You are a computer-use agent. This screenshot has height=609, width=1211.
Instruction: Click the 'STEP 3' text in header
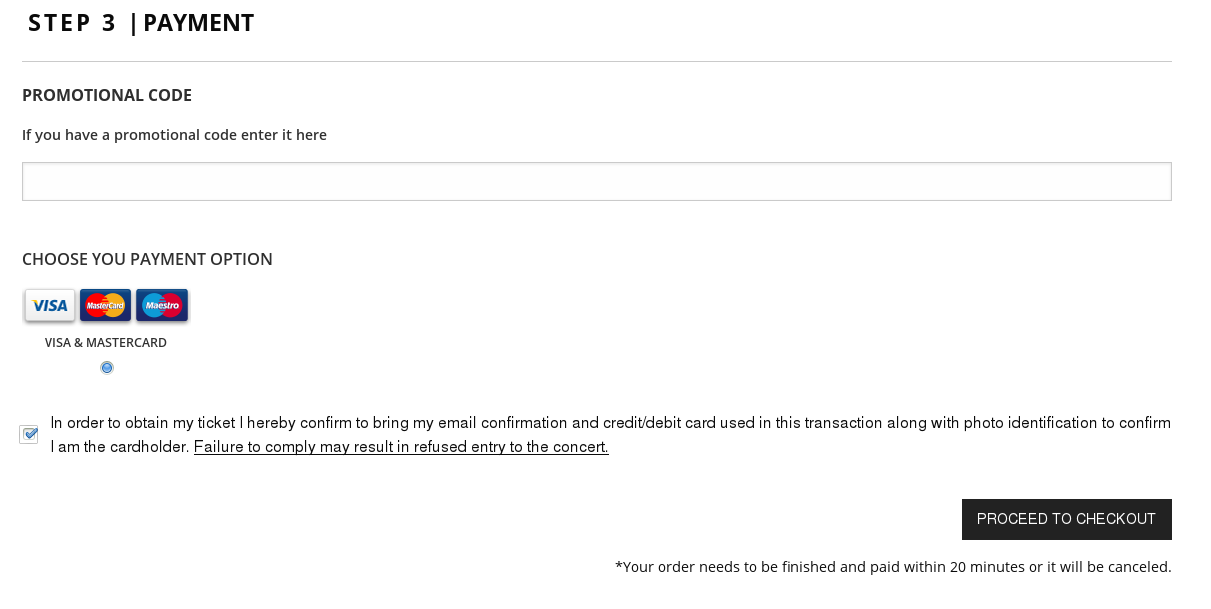(x=72, y=23)
